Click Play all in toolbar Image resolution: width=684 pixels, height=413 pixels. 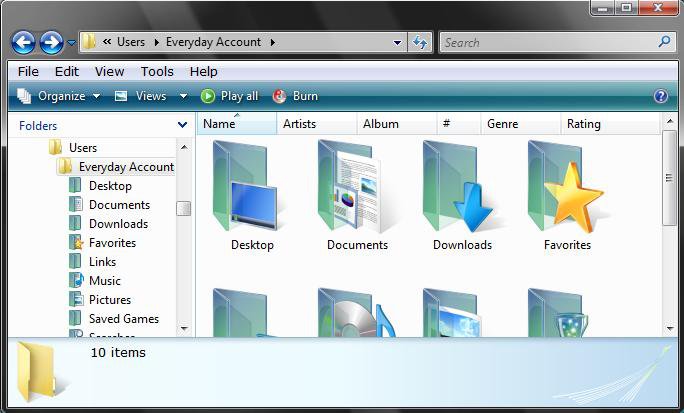[229, 96]
